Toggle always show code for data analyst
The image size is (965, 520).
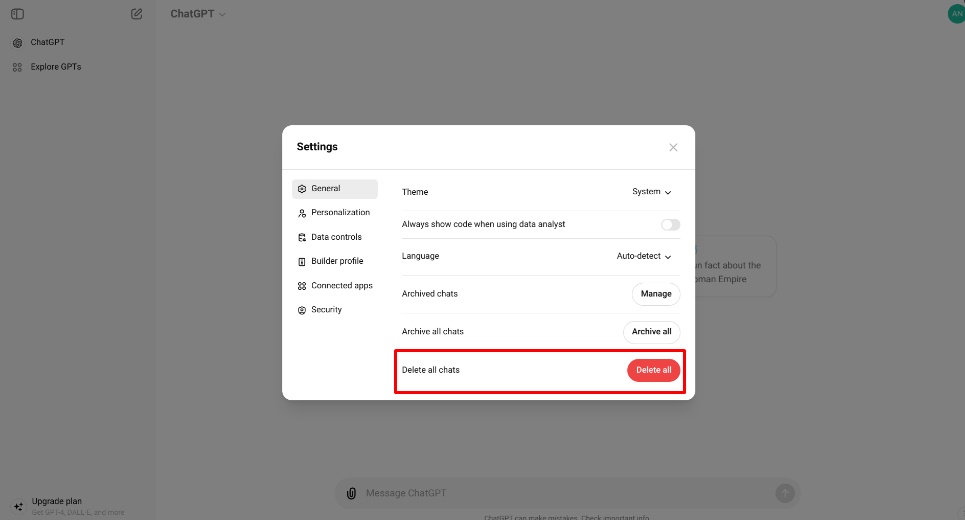[670, 225]
